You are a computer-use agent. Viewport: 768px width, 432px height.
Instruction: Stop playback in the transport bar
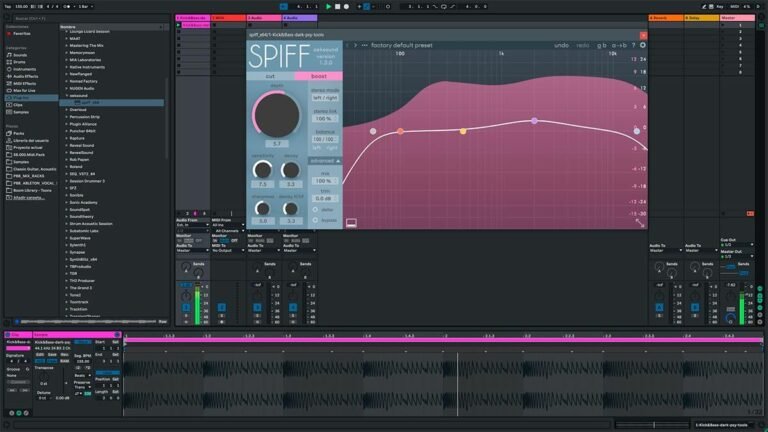tap(337, 6)
